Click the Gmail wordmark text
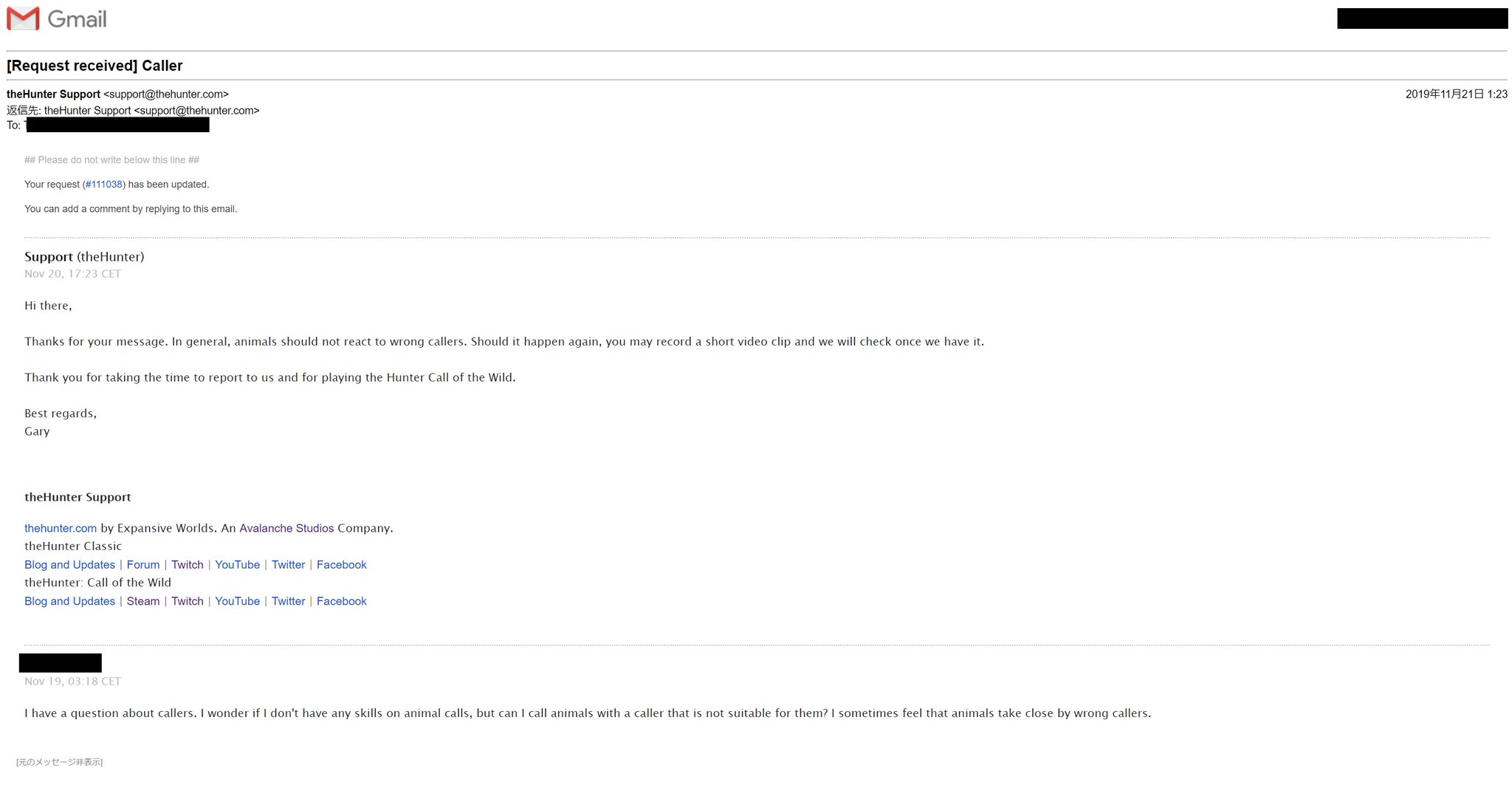The width and height of the screenshot is (1512, 796). pyautogui.click(x=77, y=19)
